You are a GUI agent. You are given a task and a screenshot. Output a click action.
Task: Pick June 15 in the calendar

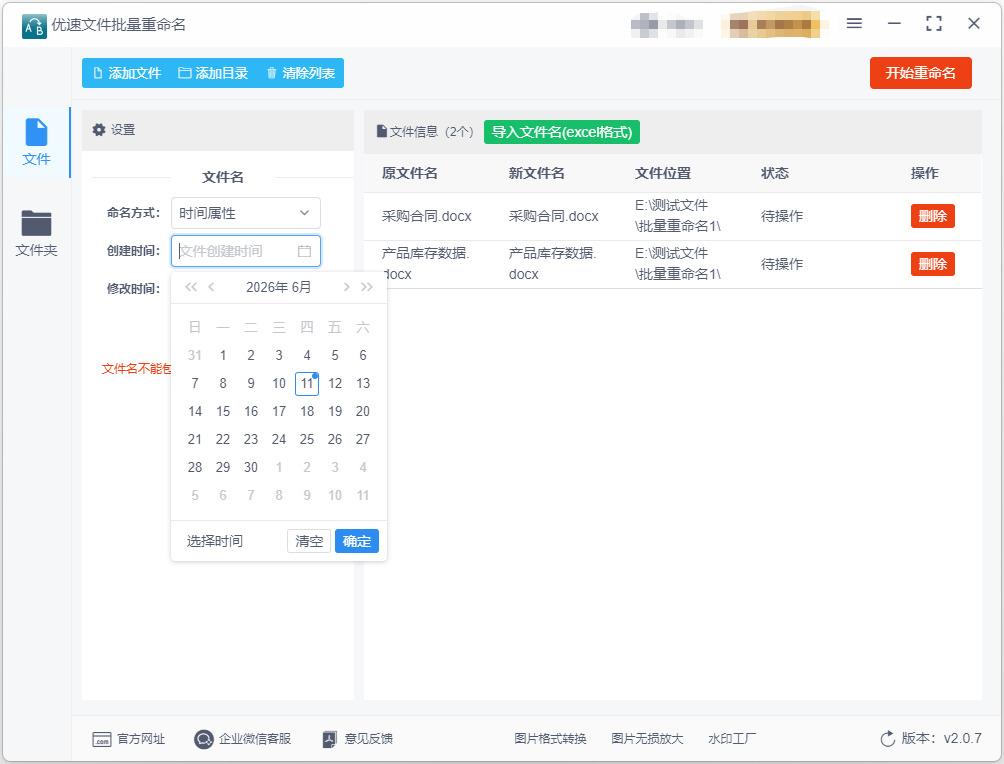pos(223,411)
